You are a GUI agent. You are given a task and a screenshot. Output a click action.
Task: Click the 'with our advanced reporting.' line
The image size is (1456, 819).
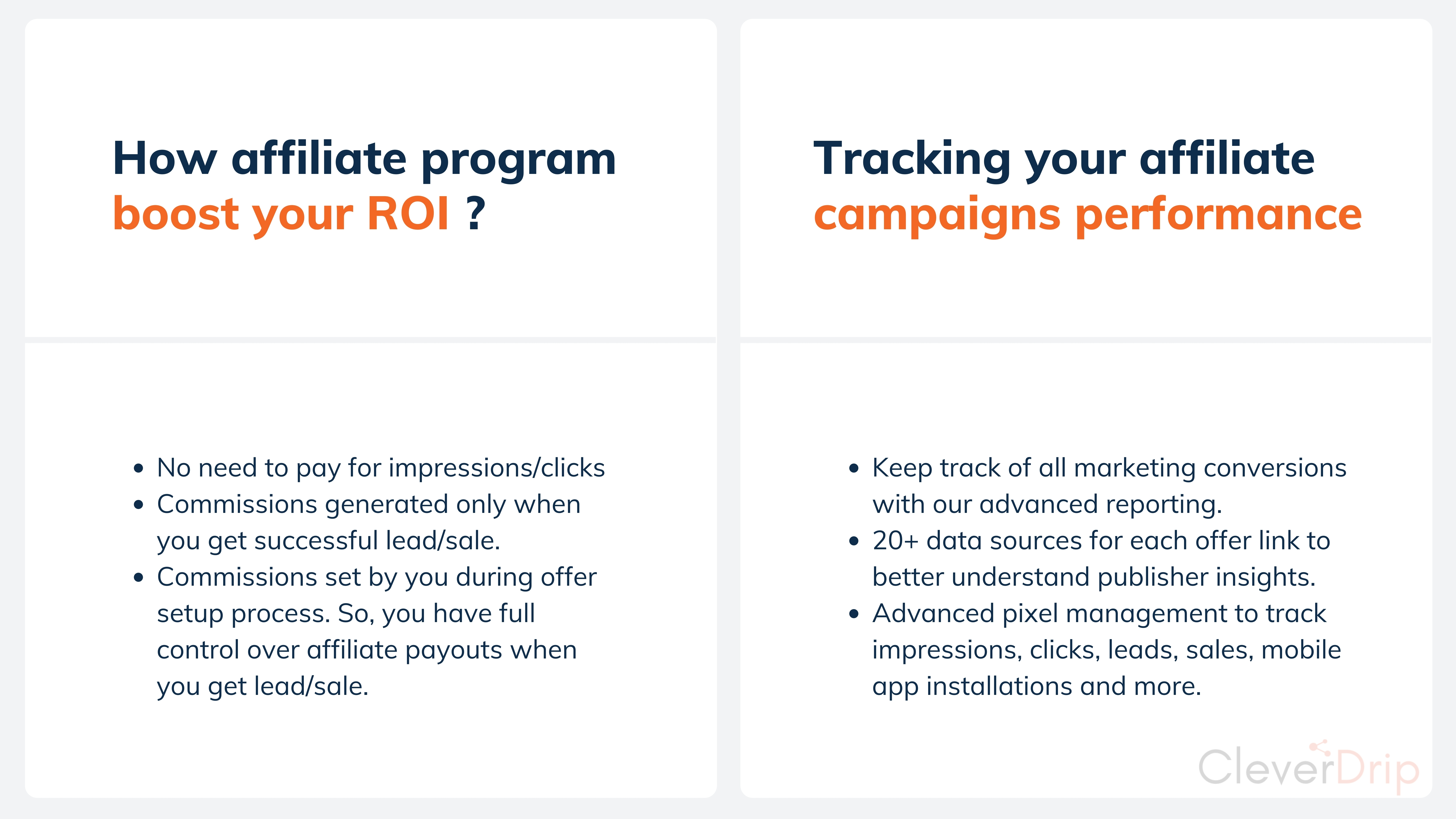click(1047, 504)
